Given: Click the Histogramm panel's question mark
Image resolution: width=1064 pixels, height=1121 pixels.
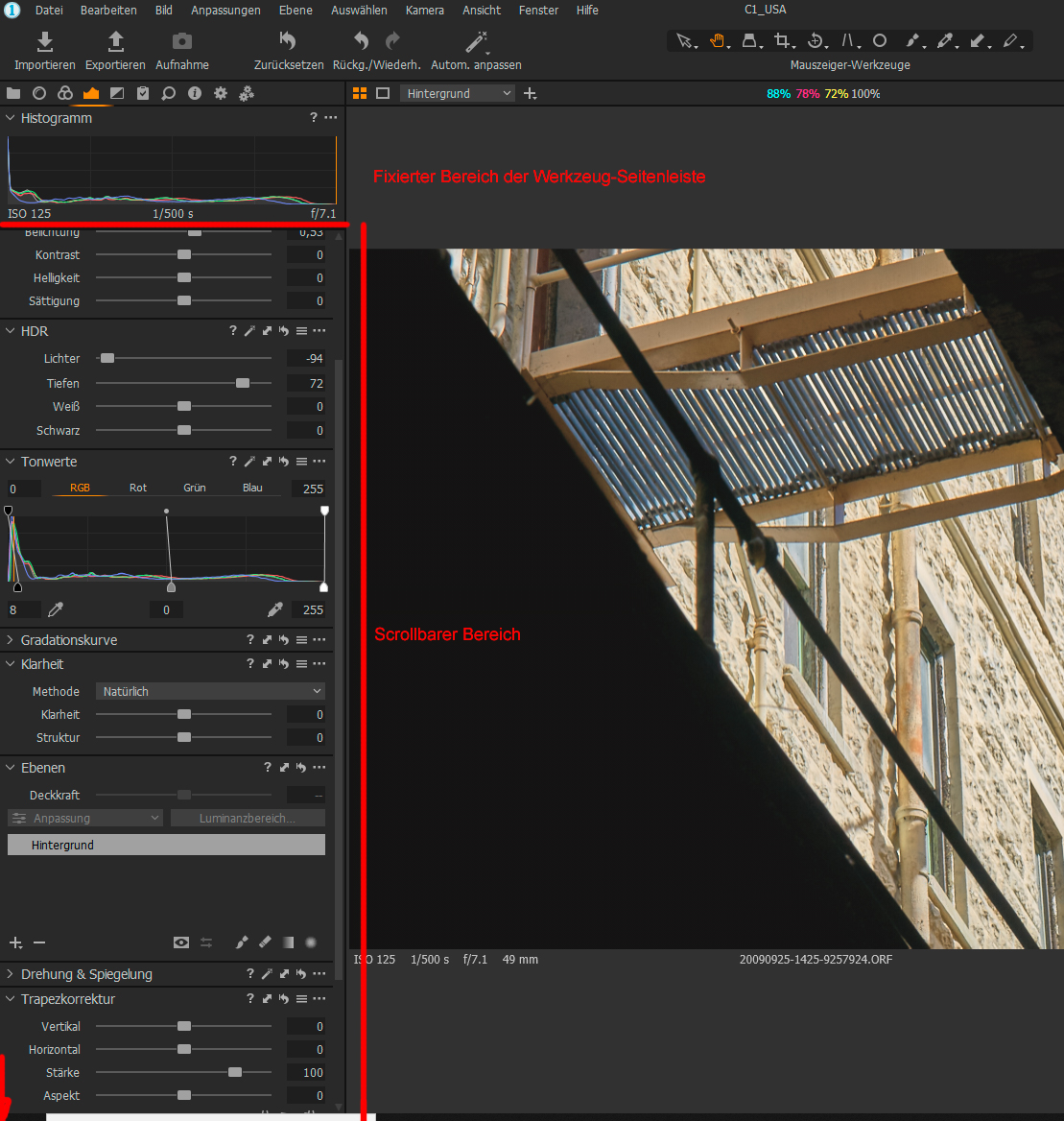Looking at the screenshot, I should pyautogui.click(x=313, y=117).
